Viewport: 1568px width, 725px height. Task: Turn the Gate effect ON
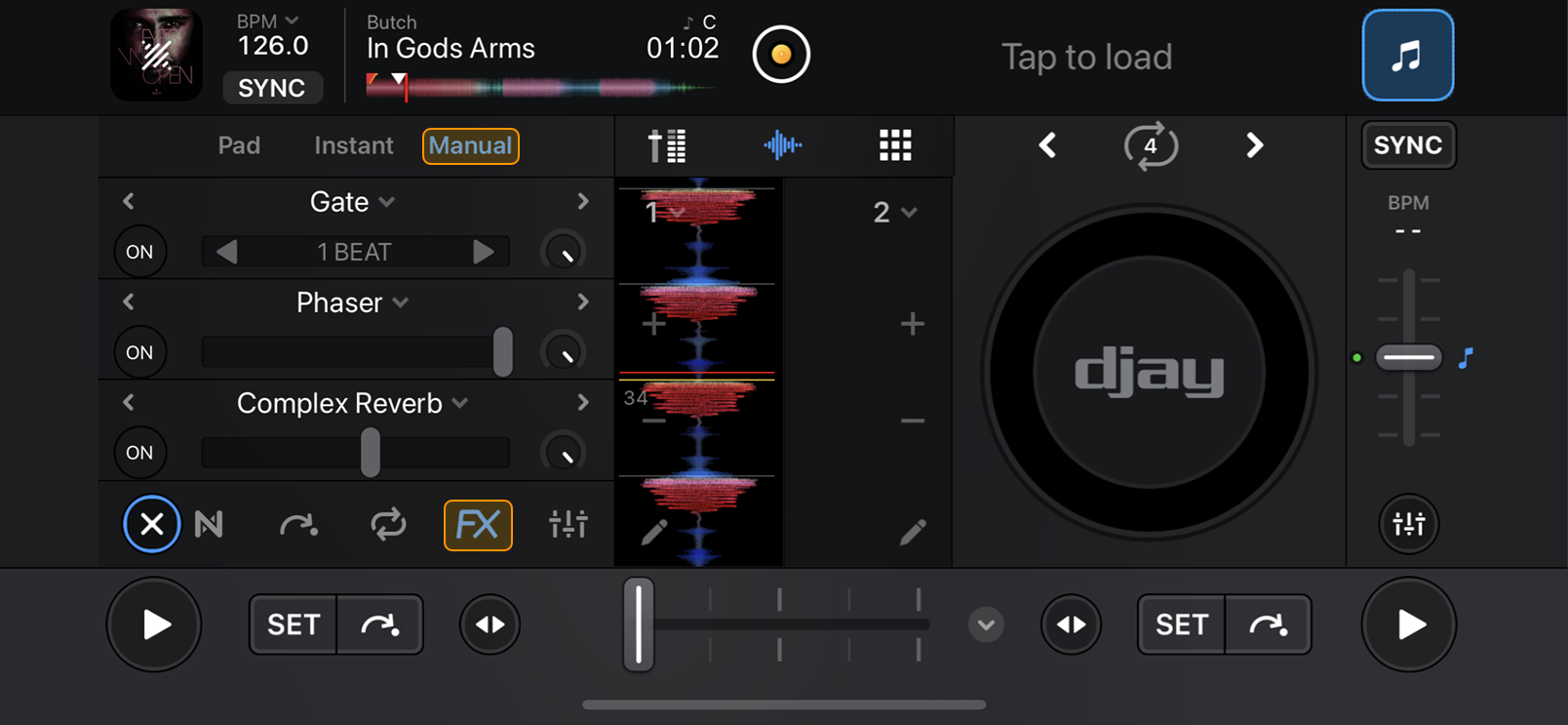pyautogui.click(x=139, y=252)
